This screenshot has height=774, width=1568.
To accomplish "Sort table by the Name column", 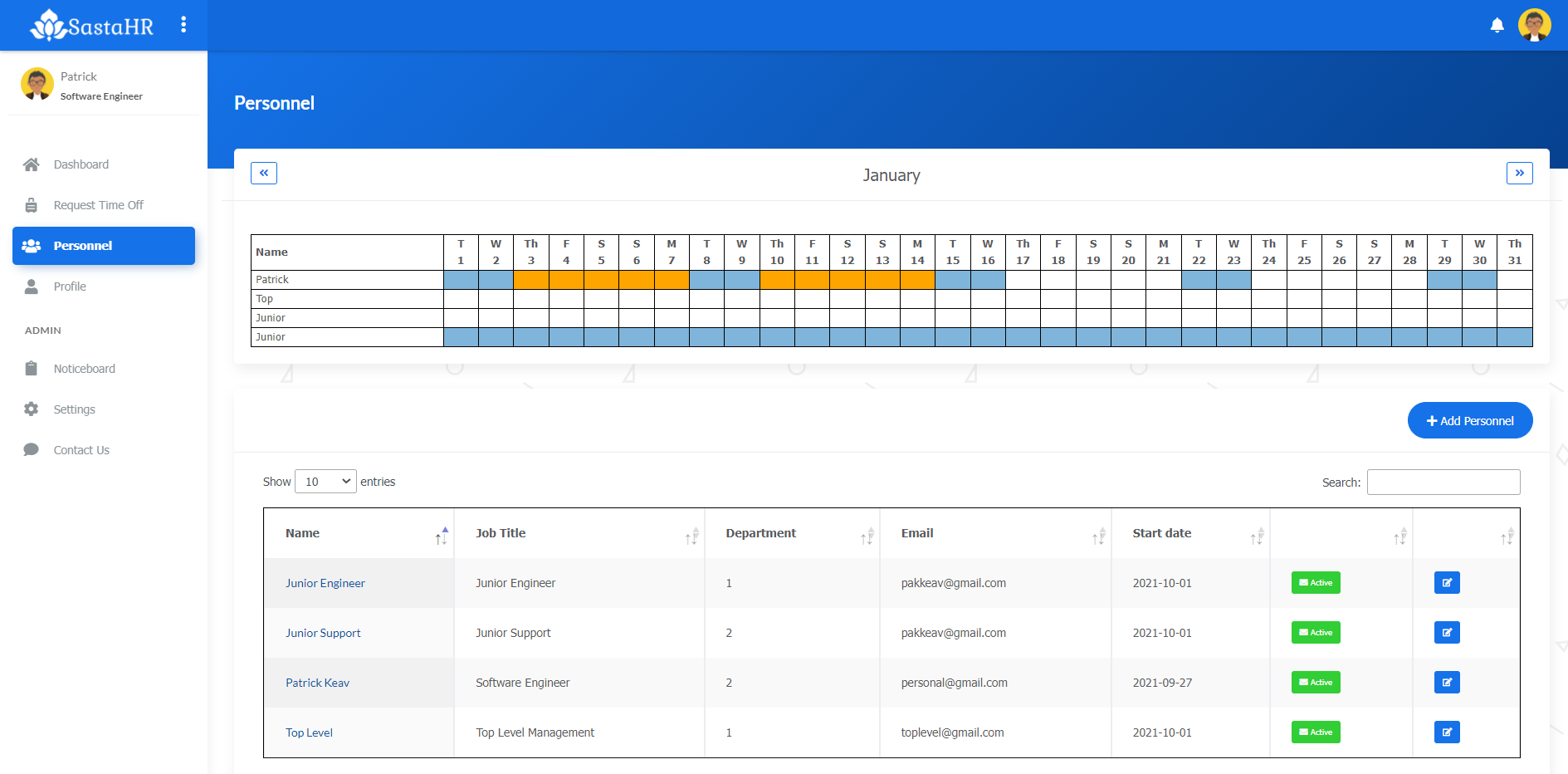I will point(359,533).
